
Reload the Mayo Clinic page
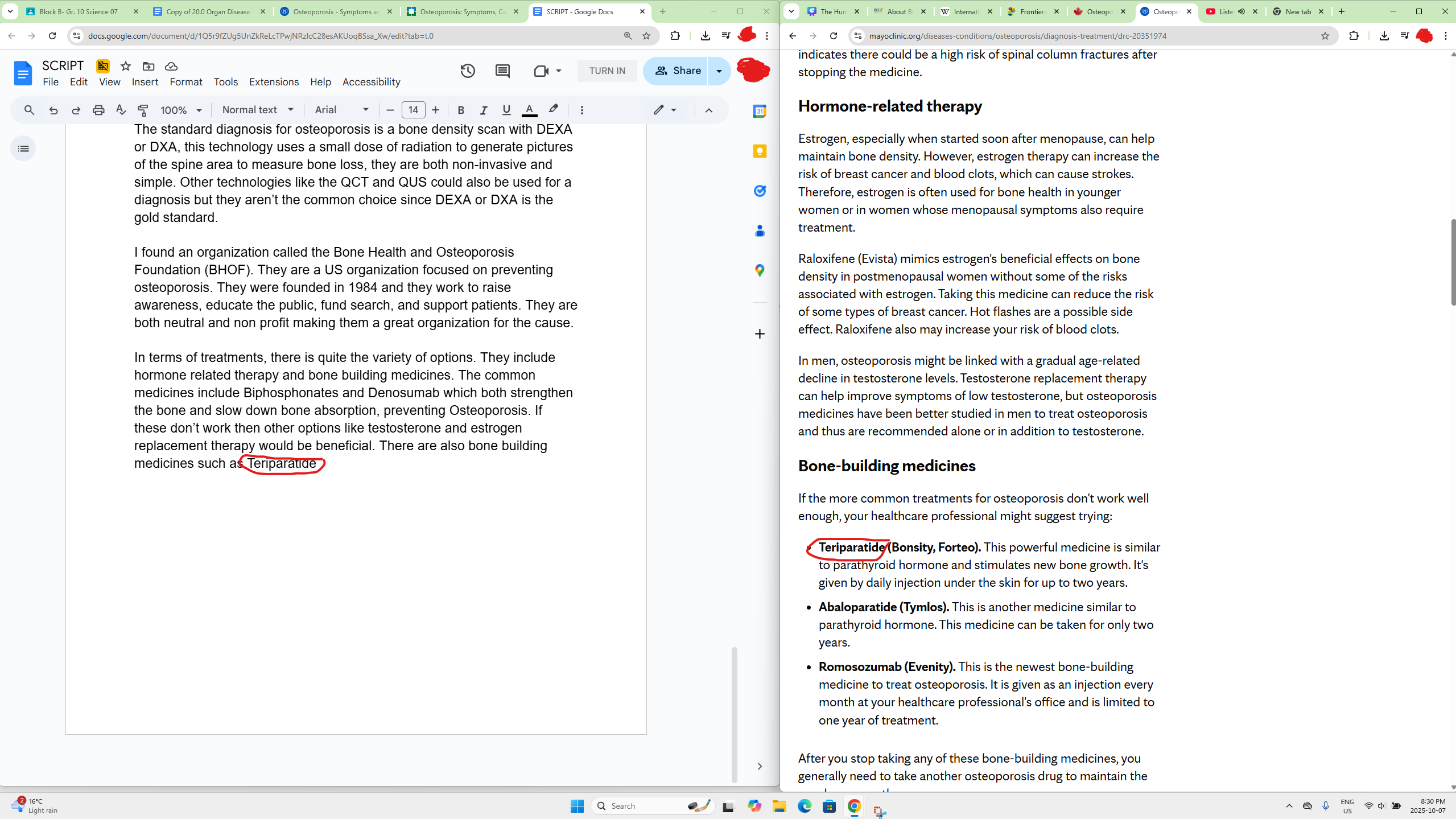pyautogui.click(x=834, y=36)
